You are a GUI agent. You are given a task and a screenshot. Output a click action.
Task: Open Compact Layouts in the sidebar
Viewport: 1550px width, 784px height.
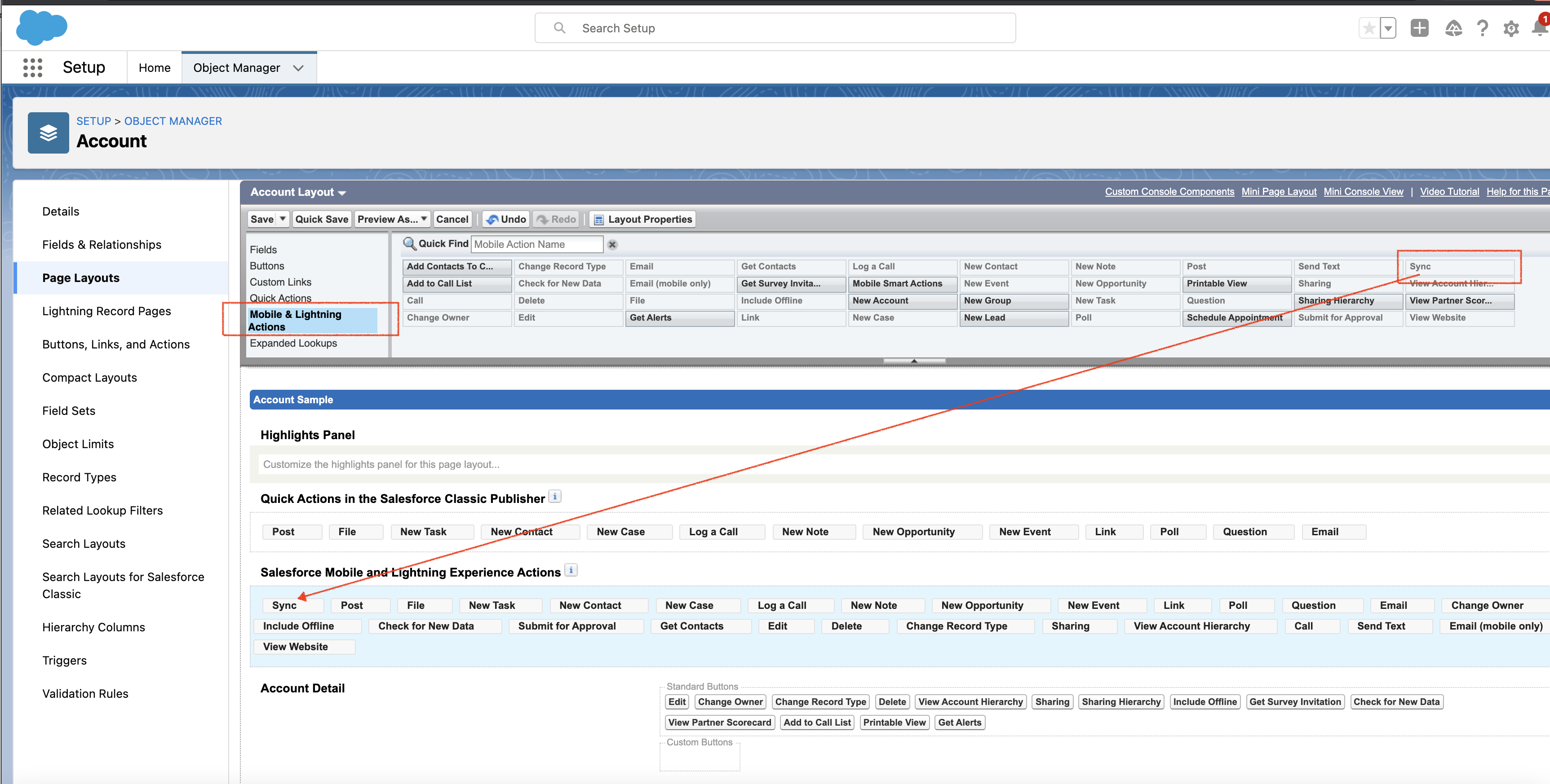click(x=89, y=377)
